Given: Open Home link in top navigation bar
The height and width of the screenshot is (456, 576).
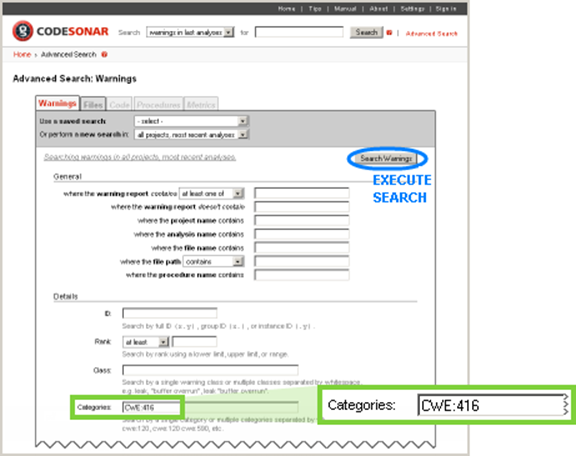Looking at the screenshot, I should click(x=287, y=8).
